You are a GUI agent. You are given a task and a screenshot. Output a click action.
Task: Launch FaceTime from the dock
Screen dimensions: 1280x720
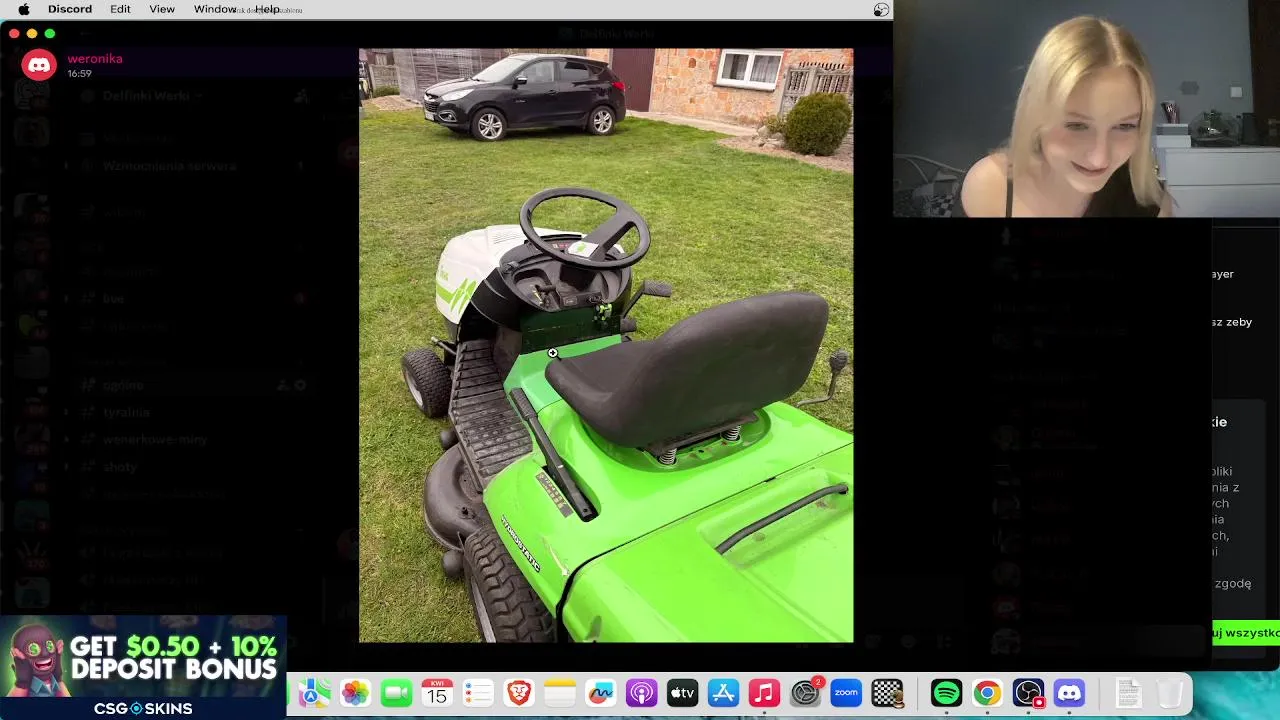396,693
